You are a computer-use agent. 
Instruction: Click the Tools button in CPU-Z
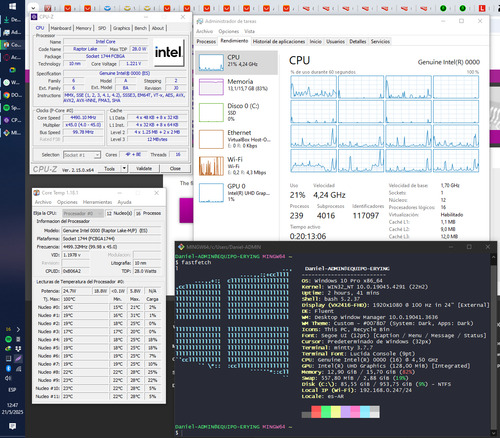[109, 169]
